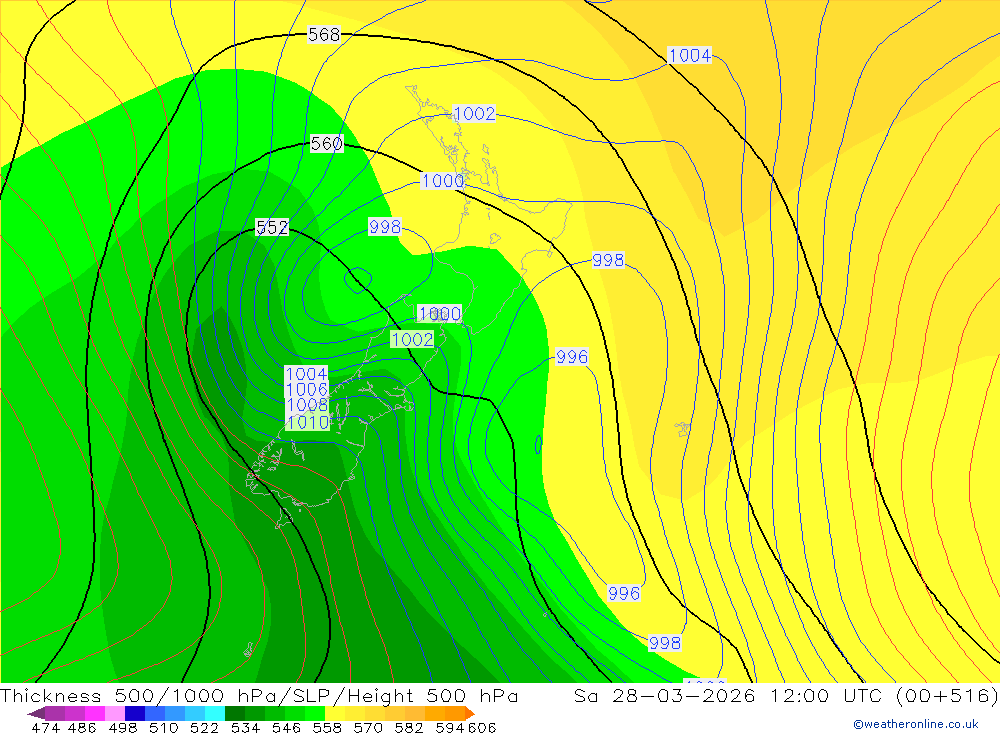1000x733 pixels.
Task: Click the 1002 label just below 1004 top right
Action: point(474,114)
